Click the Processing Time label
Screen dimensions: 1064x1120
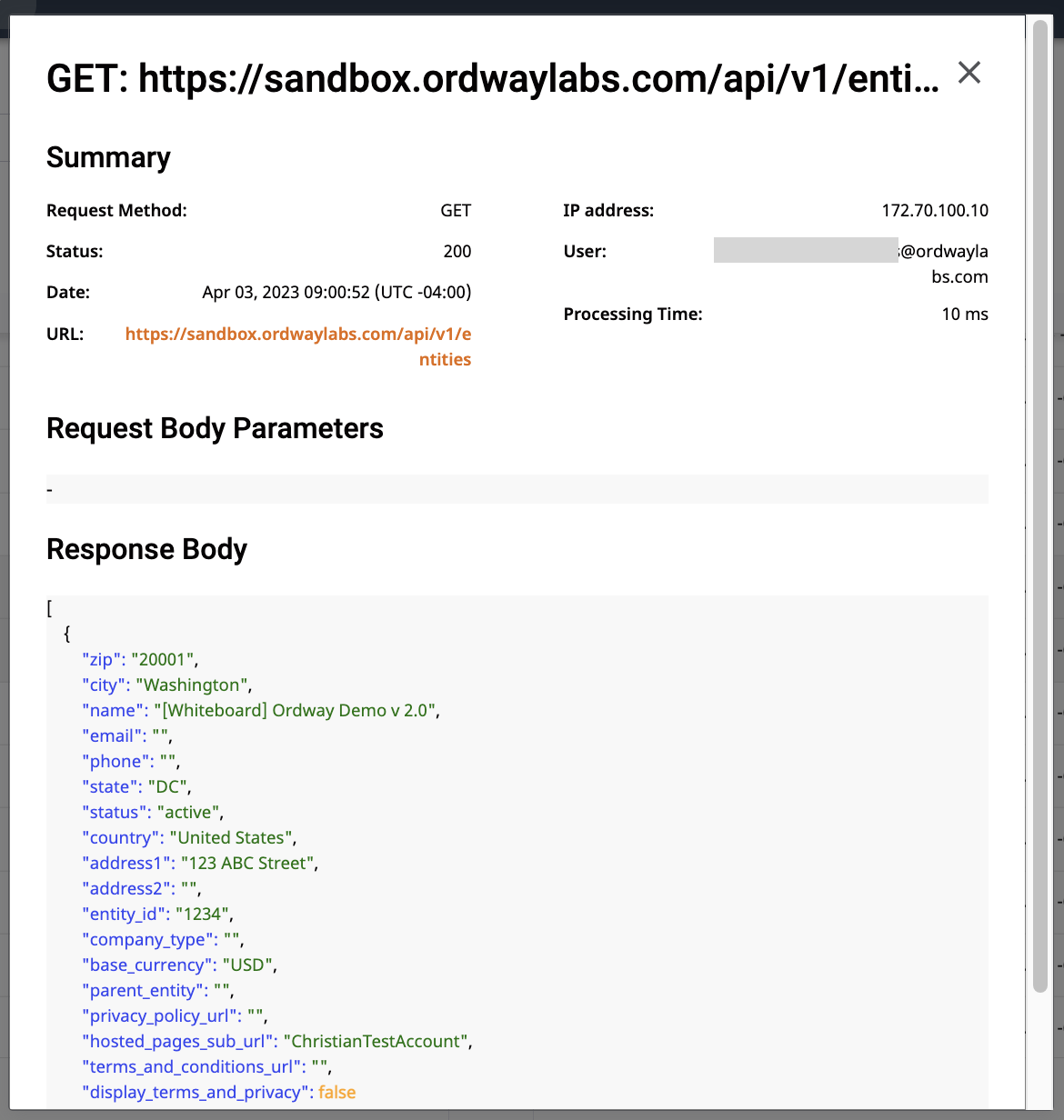633,314
